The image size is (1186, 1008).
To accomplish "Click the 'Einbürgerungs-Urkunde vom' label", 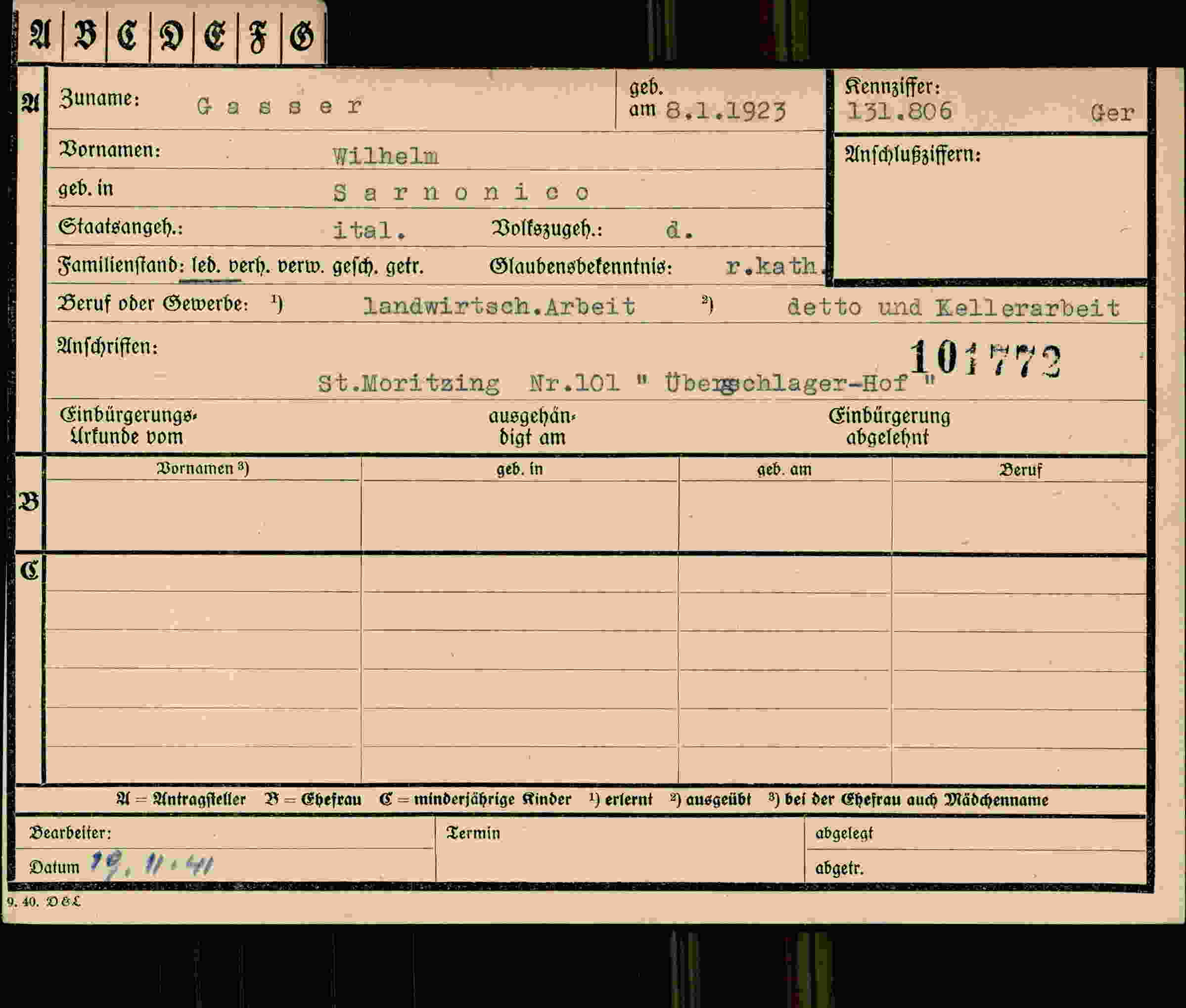I will point(128,426).
